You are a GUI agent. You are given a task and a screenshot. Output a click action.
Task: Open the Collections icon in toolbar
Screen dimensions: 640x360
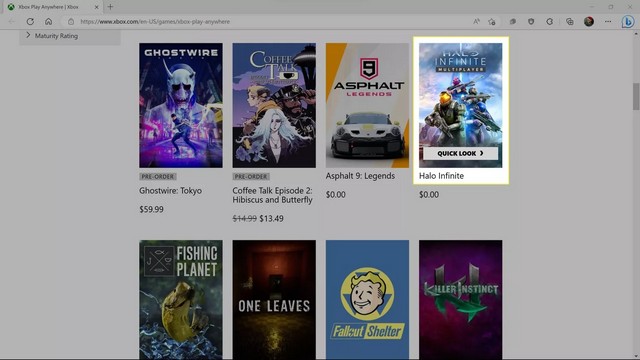[569, 22]
